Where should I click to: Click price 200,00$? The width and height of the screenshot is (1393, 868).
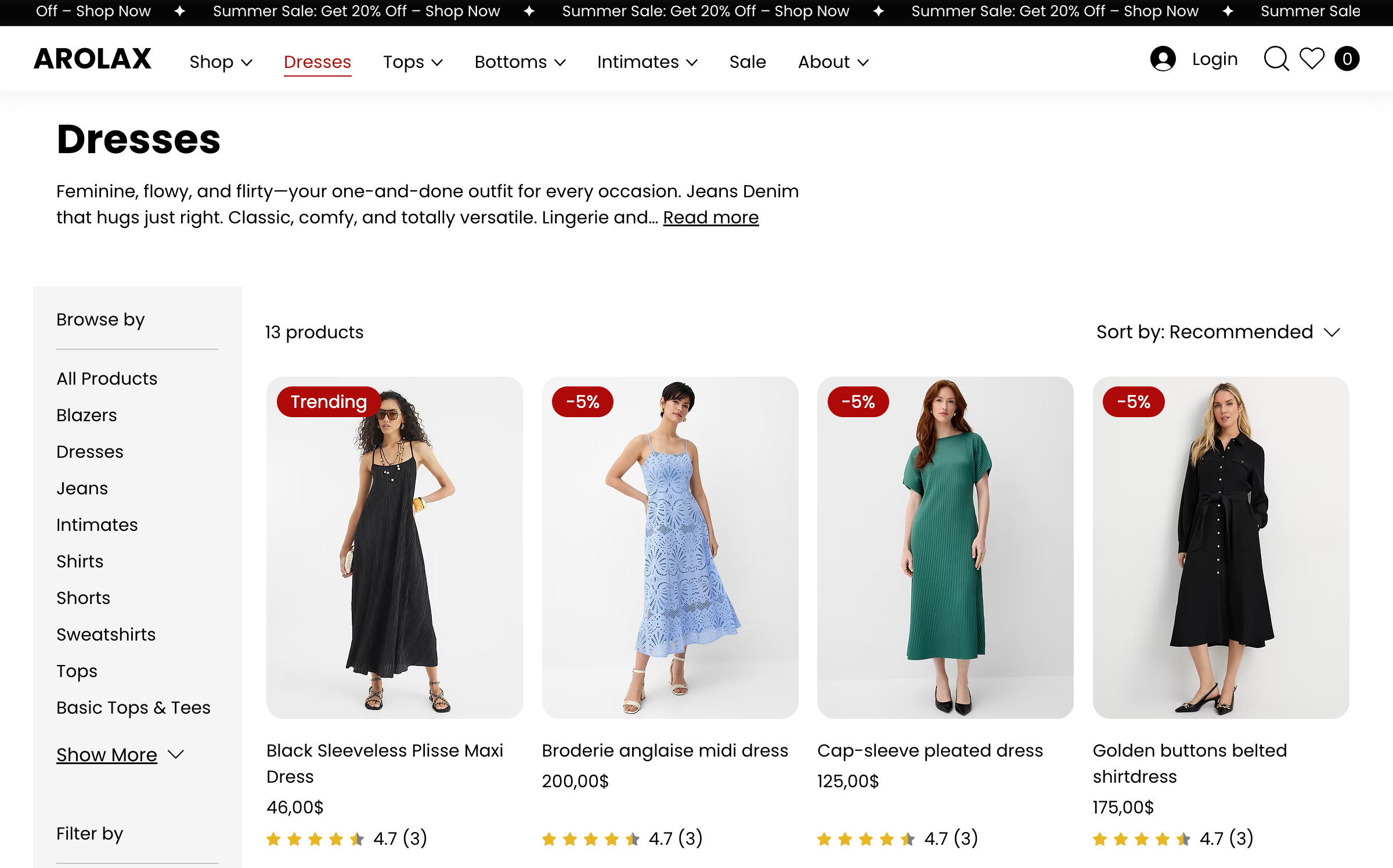pos(575,781)
